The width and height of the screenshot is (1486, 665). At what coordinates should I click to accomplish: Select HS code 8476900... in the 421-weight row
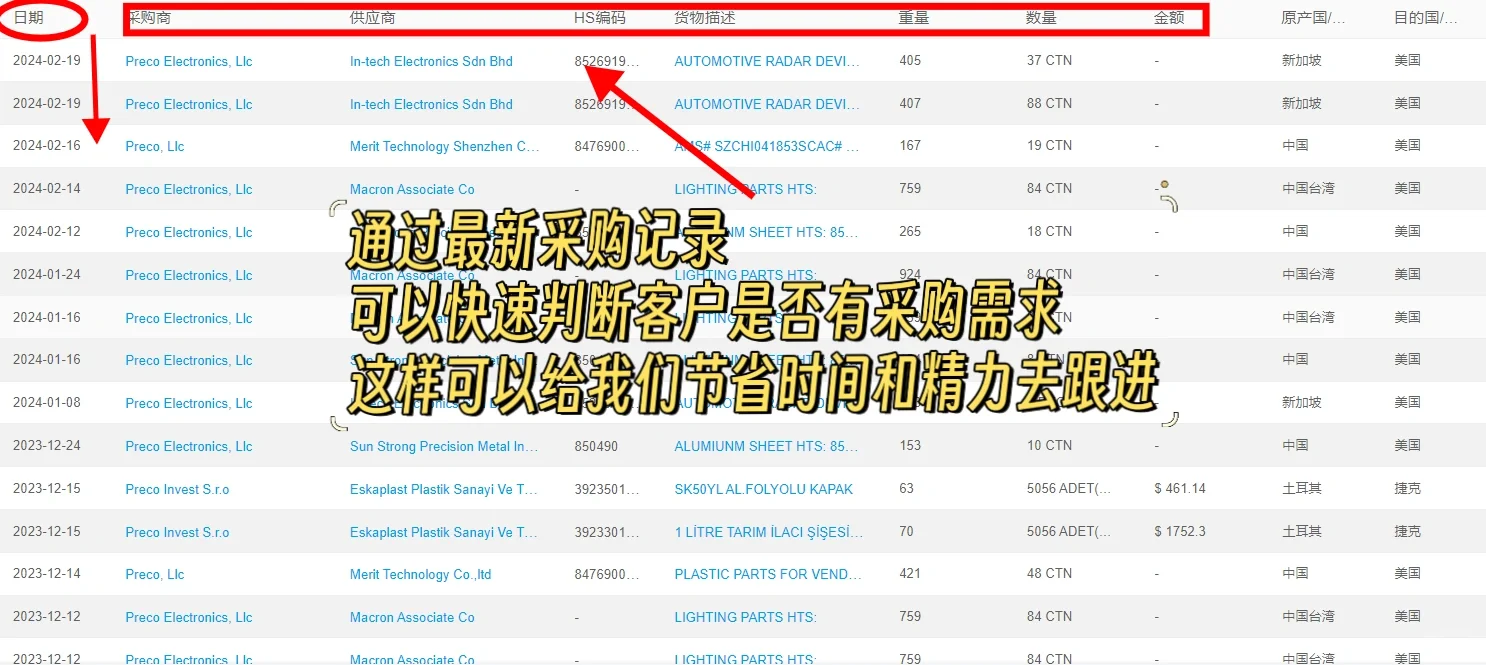[x=607, y=574]
